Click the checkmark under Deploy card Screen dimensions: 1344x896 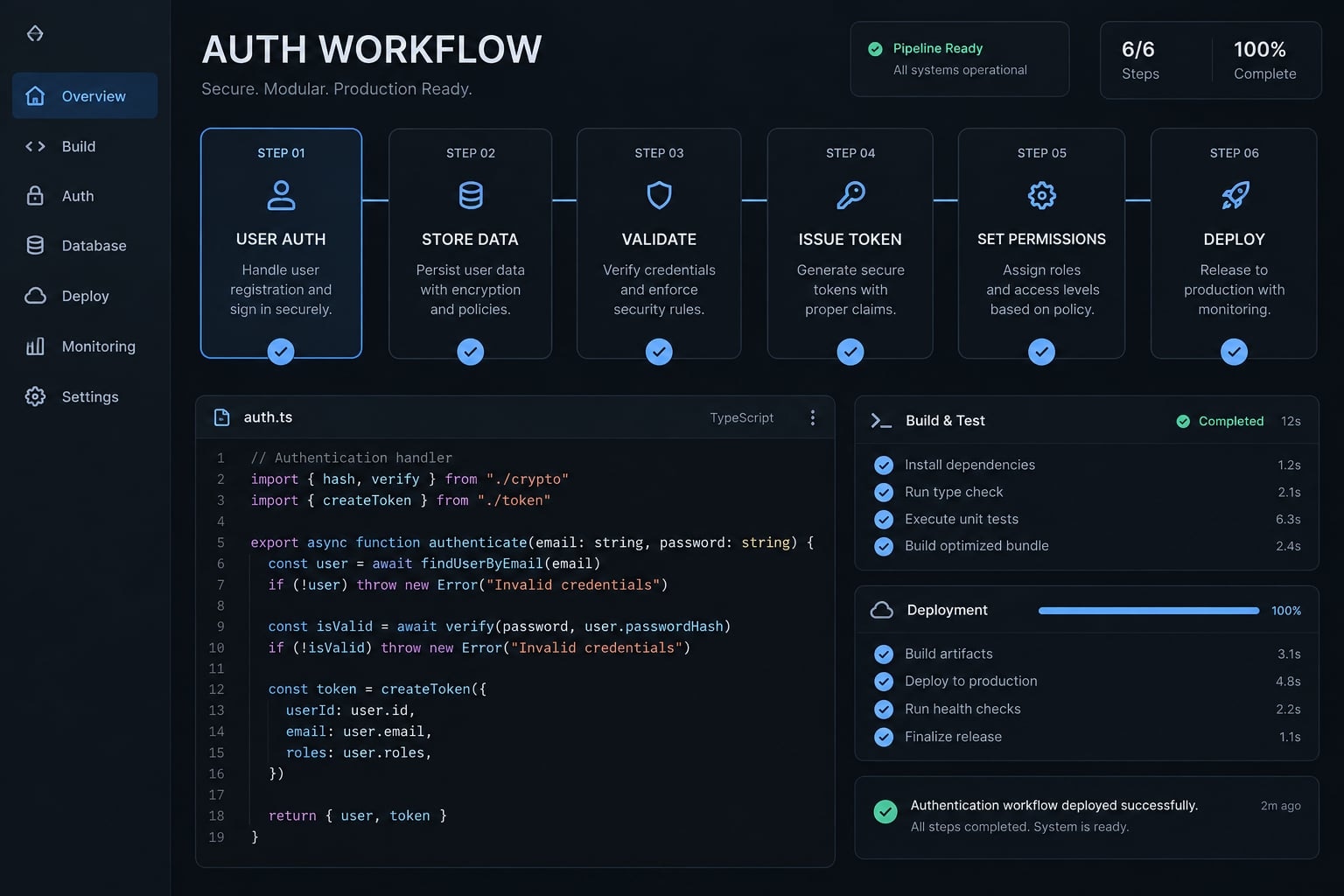pos(1235,352)
